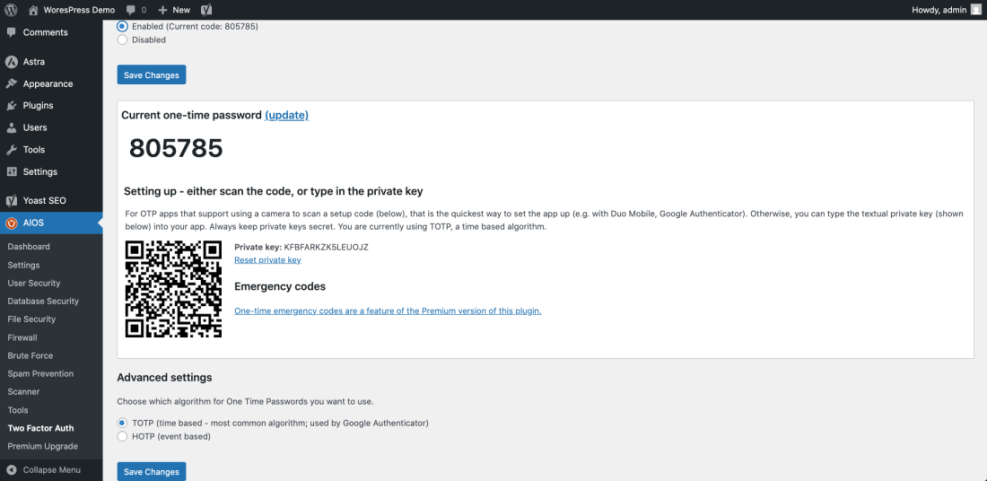Select the Enabled two-factor option
The image size is (987, 481).
coord(122,26)
